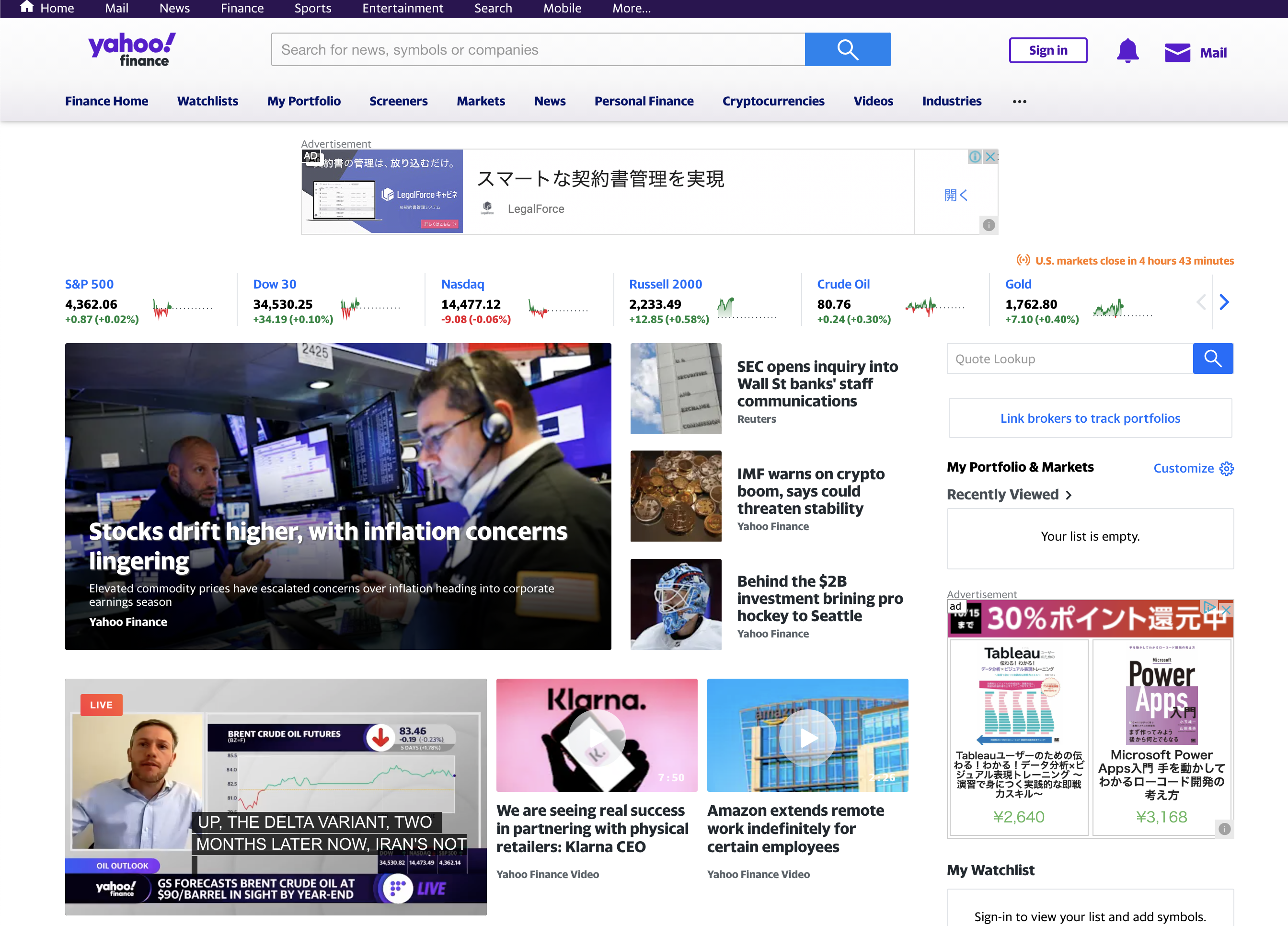Open the Nasdaq ticker link
Viewport: 1288px width, 926px height.
pyautogui.click(x=462, y=284)
